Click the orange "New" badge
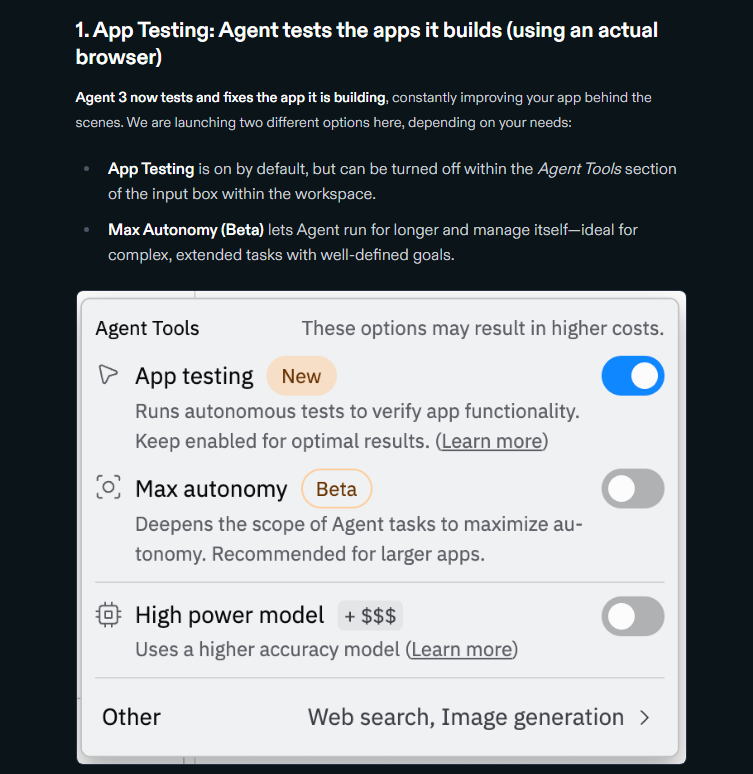The image size is (753, 774). tap(301, 376)
